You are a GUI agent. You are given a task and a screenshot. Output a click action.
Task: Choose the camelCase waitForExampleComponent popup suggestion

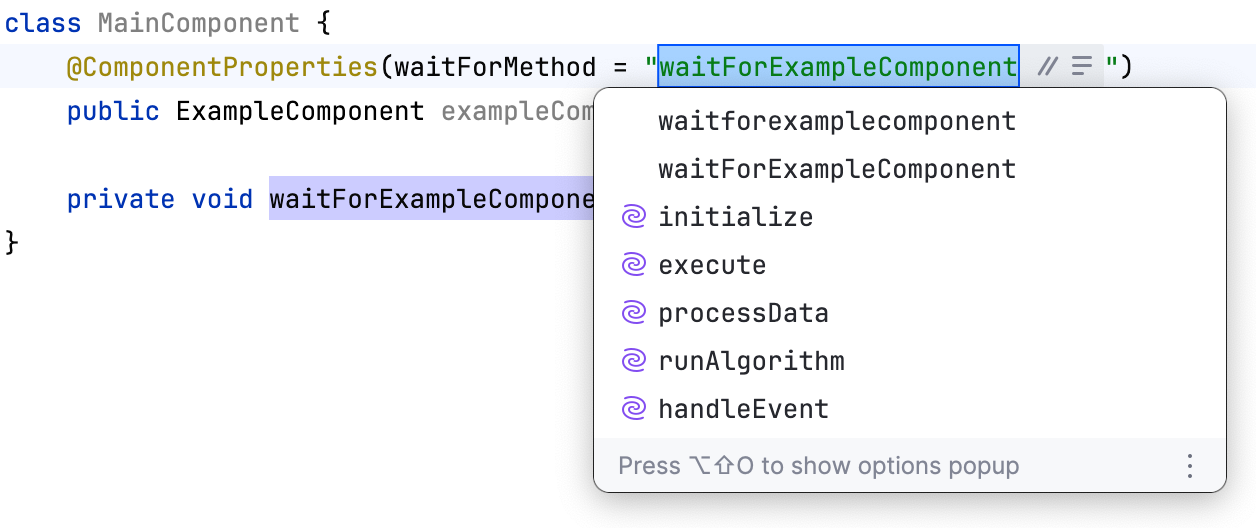837,170
